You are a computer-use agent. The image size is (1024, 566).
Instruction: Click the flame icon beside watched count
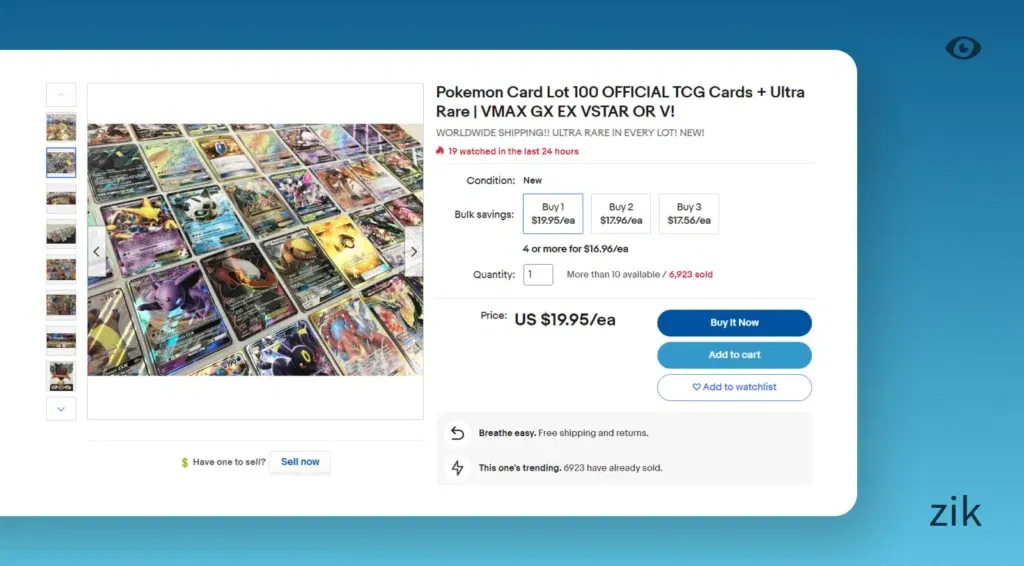pyautogui.click(x=440, y=151)
